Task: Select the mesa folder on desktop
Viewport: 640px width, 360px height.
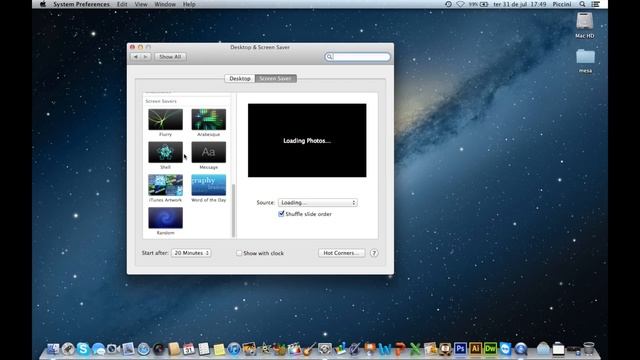Action: [585, 61]
